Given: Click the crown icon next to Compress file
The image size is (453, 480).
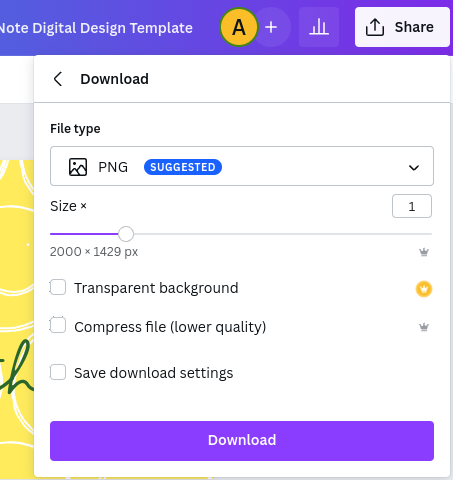Looking at the screenshot, I should 424,327.
